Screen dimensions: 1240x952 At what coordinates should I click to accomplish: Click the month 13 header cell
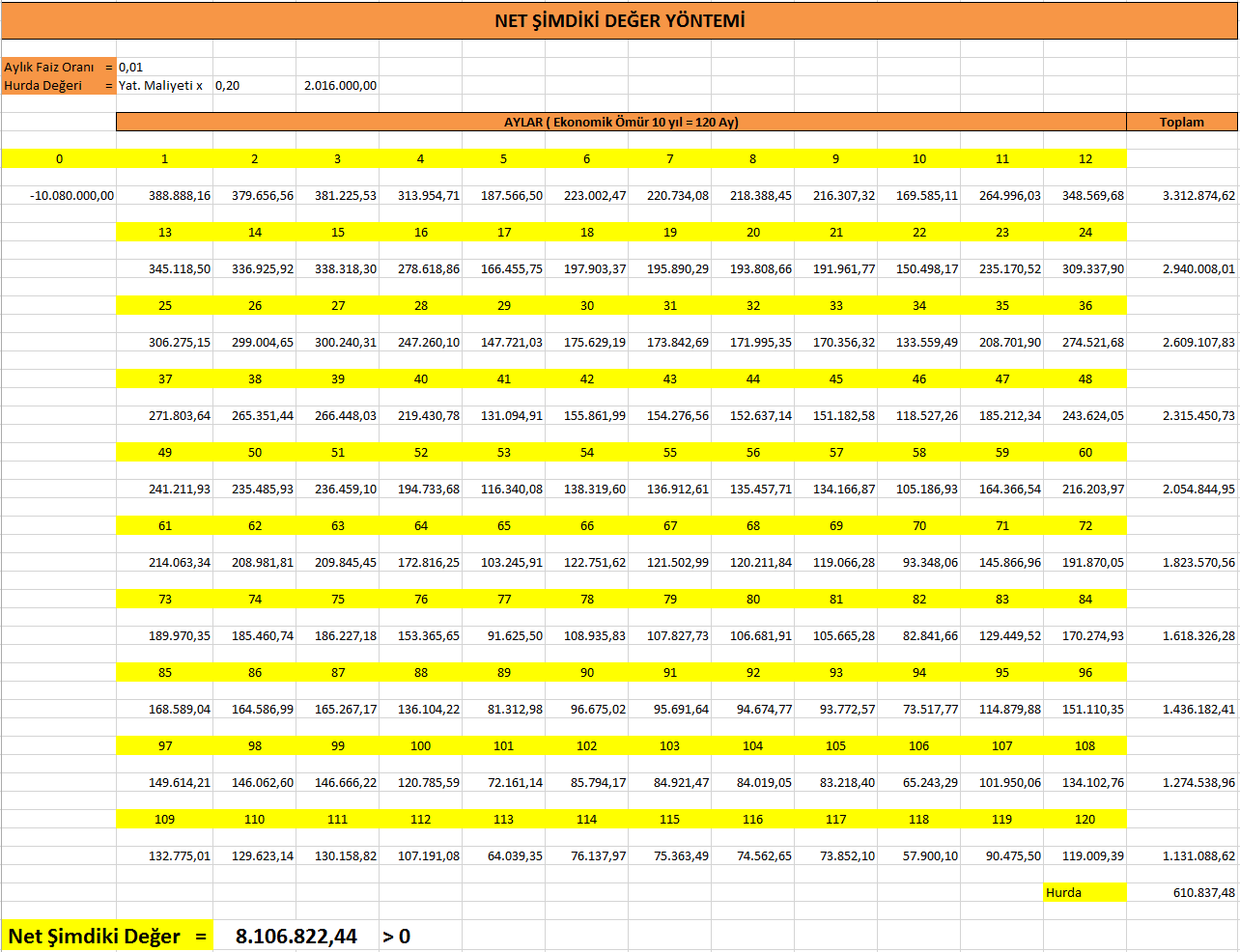click(165, 233)
